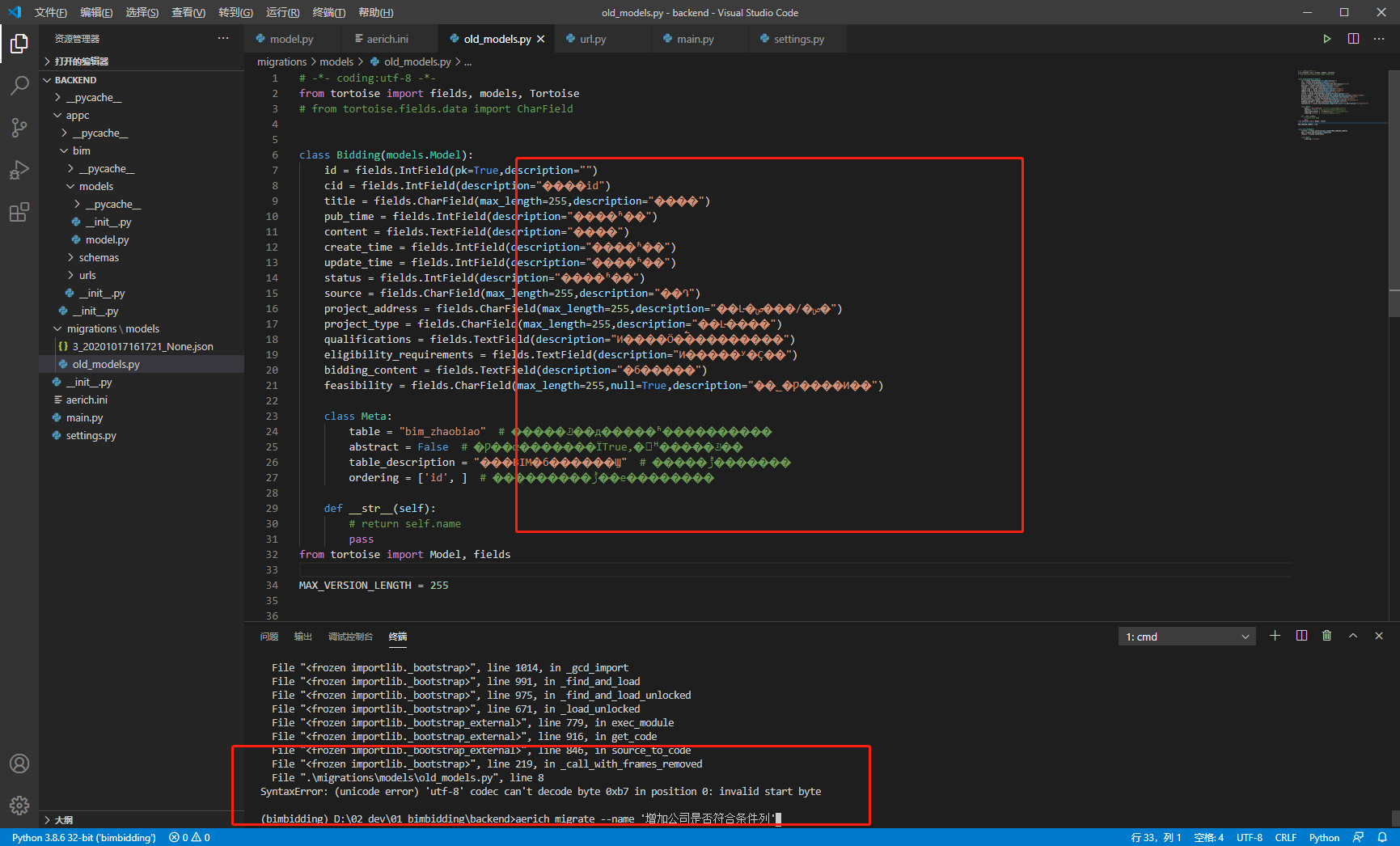The width and height of the screenshot is (1400, 846).
Task: Change UTF-8 encoding in status bar
Action: coord(1249,838)
